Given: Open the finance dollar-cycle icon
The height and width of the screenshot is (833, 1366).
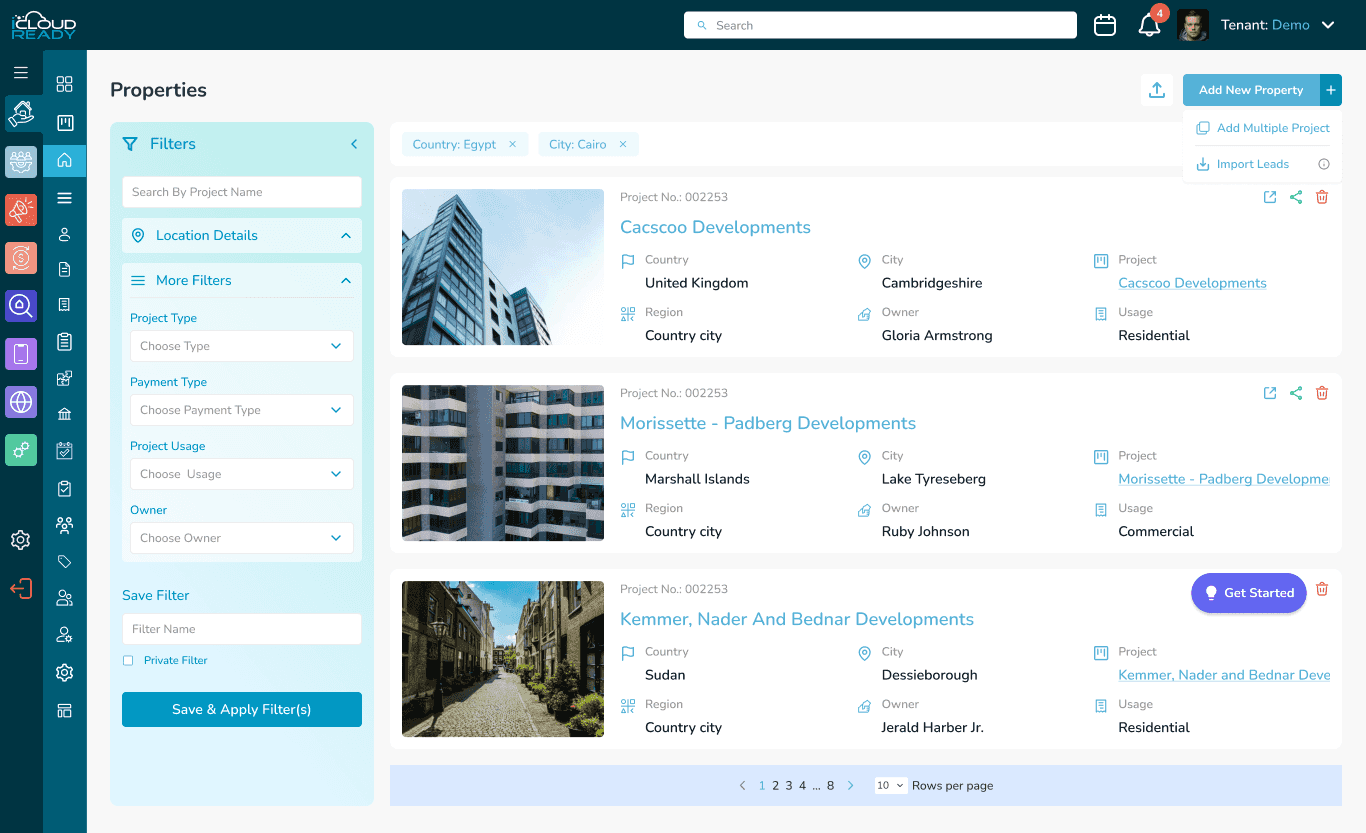Looking at the screenshot, I should coord(20,258).
